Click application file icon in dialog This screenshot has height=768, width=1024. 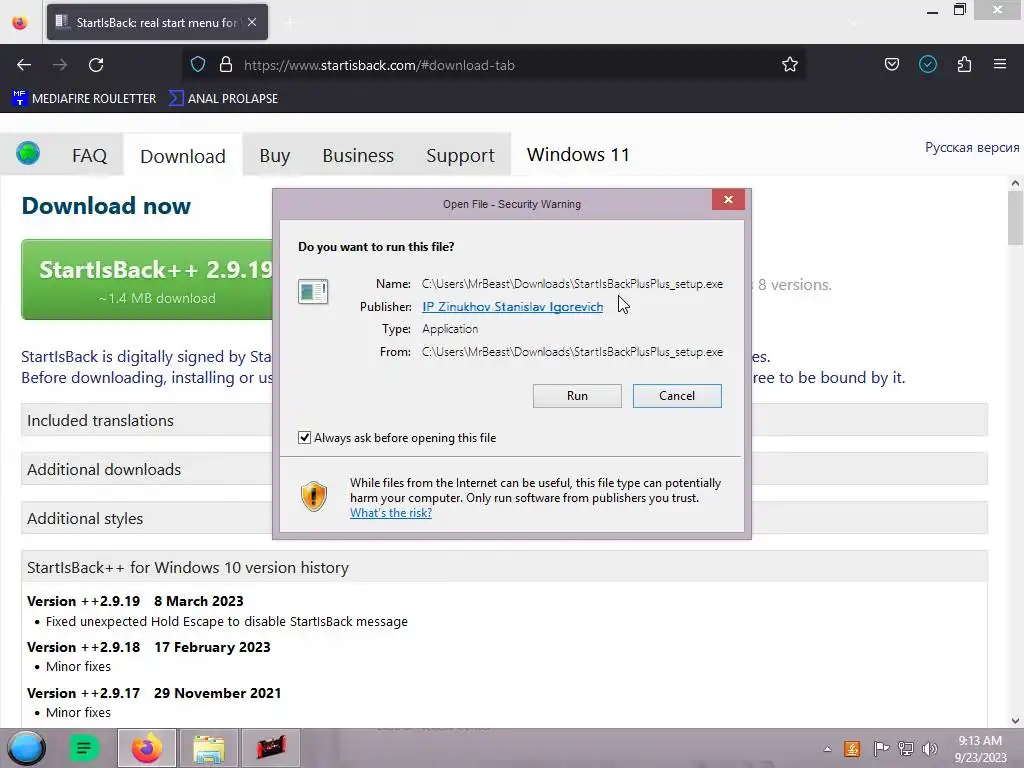click(x=313, y=291)
